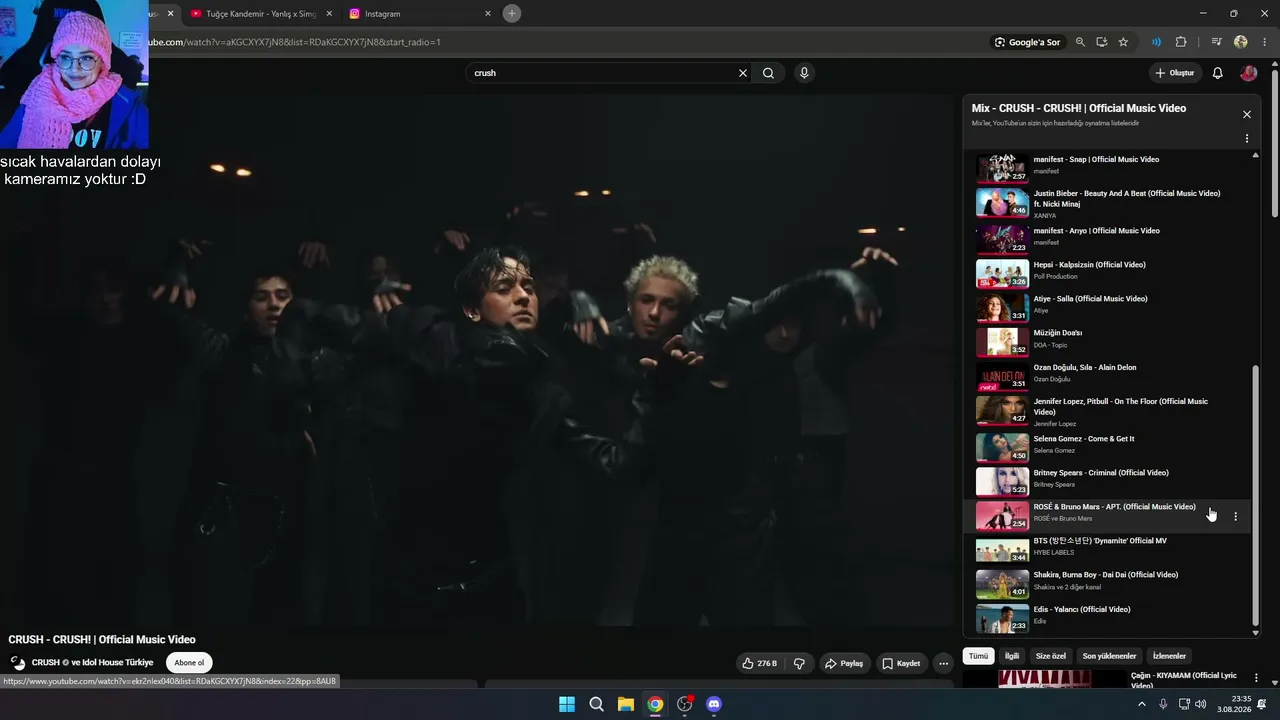Open Chrome zoom magnifier in address bar
This screenshot has height=720, width=1280.
pyautogui.click(x=1080, y=42)
